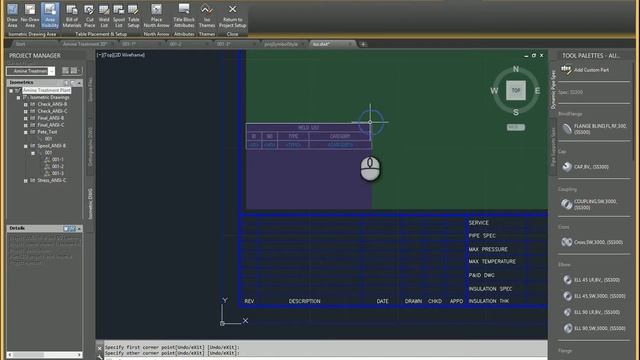Select CAP,BV part in palette
The height and width of the screenshot is (360, 640).
[586, 167]
